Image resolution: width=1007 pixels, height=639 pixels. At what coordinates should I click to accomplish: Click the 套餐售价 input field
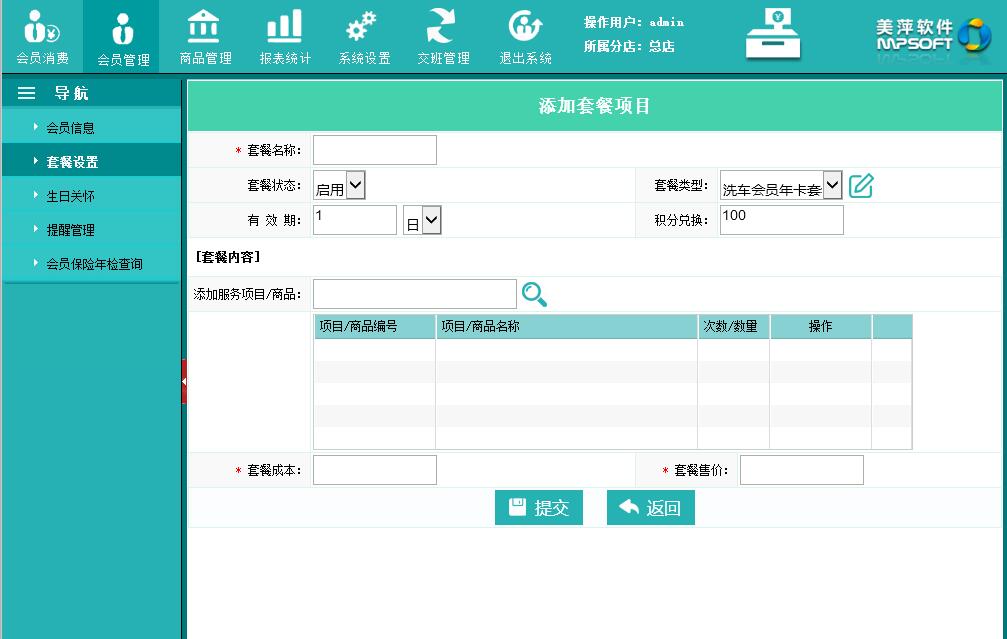[x=801, y=470]
